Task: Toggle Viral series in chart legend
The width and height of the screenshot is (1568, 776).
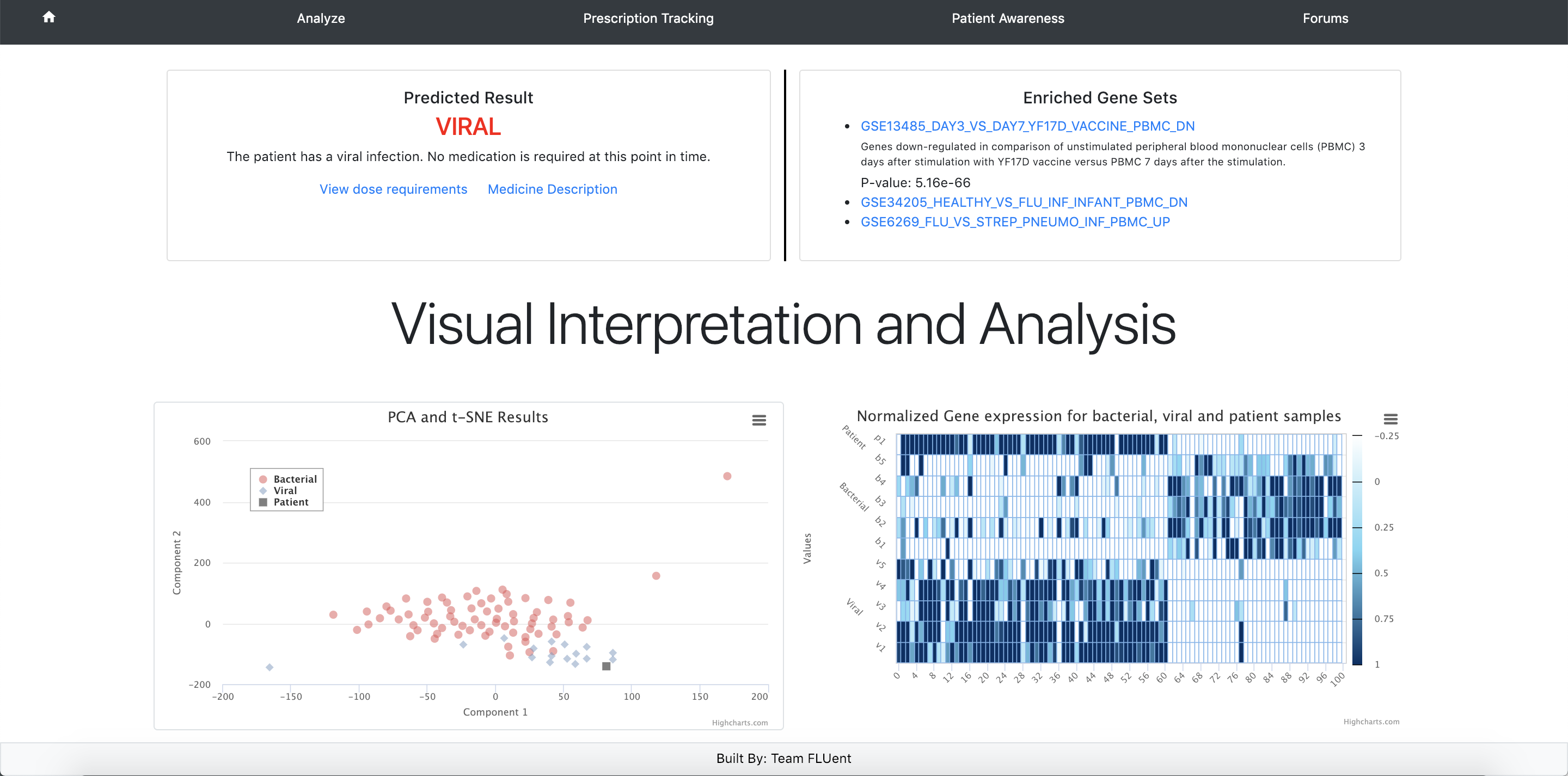Action: tap(285, 490)
